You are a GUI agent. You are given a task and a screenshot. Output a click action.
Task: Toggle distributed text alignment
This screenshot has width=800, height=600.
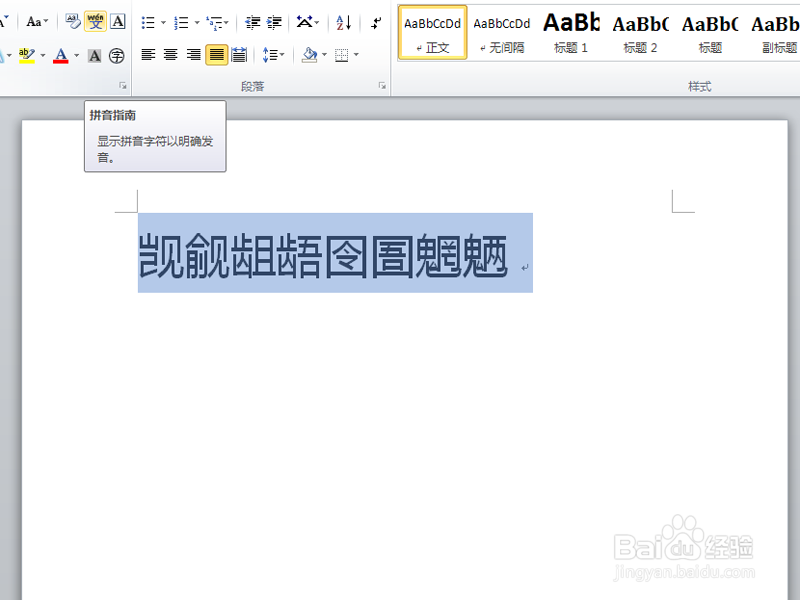click(x=240, y=54)
